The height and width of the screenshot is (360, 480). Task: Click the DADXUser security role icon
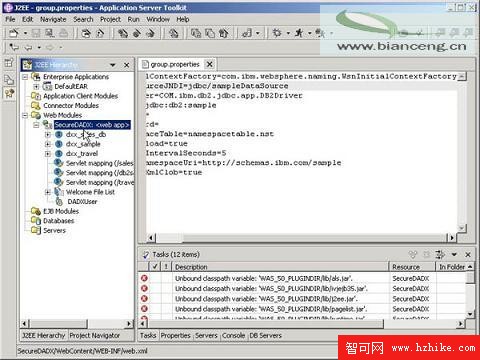pos(59,202)
